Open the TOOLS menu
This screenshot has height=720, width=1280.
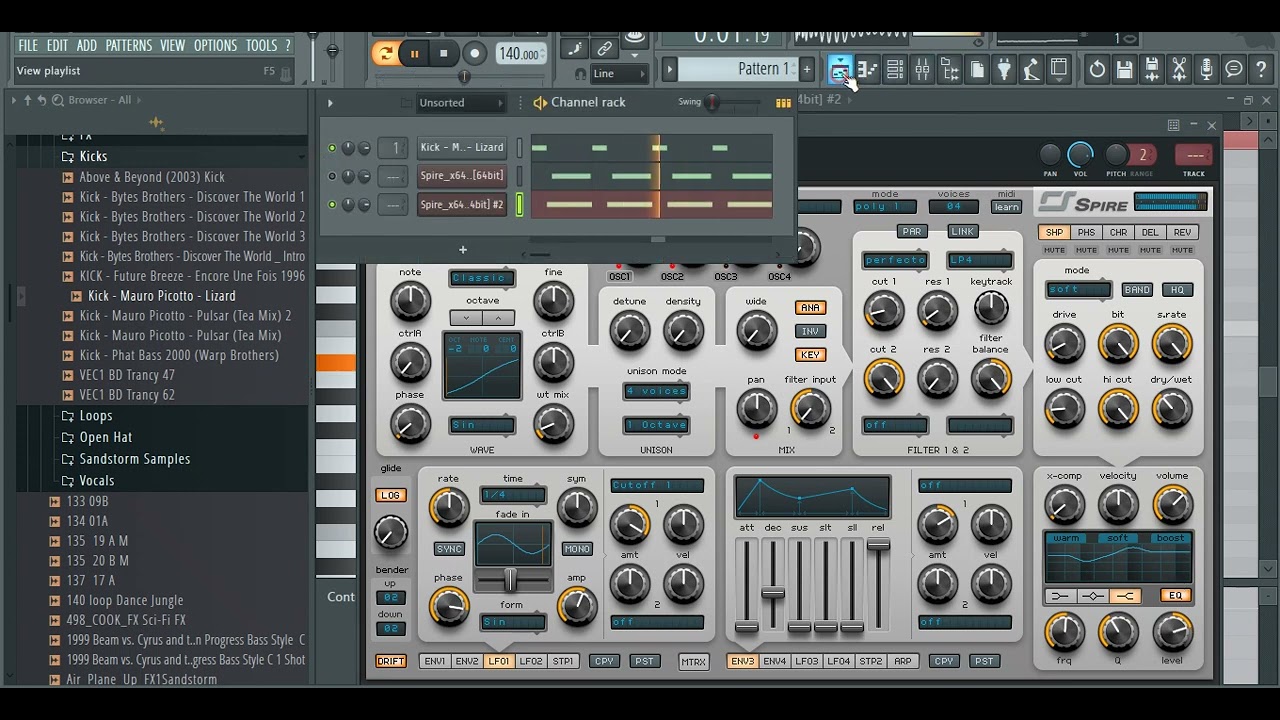[x=261, y=45]
